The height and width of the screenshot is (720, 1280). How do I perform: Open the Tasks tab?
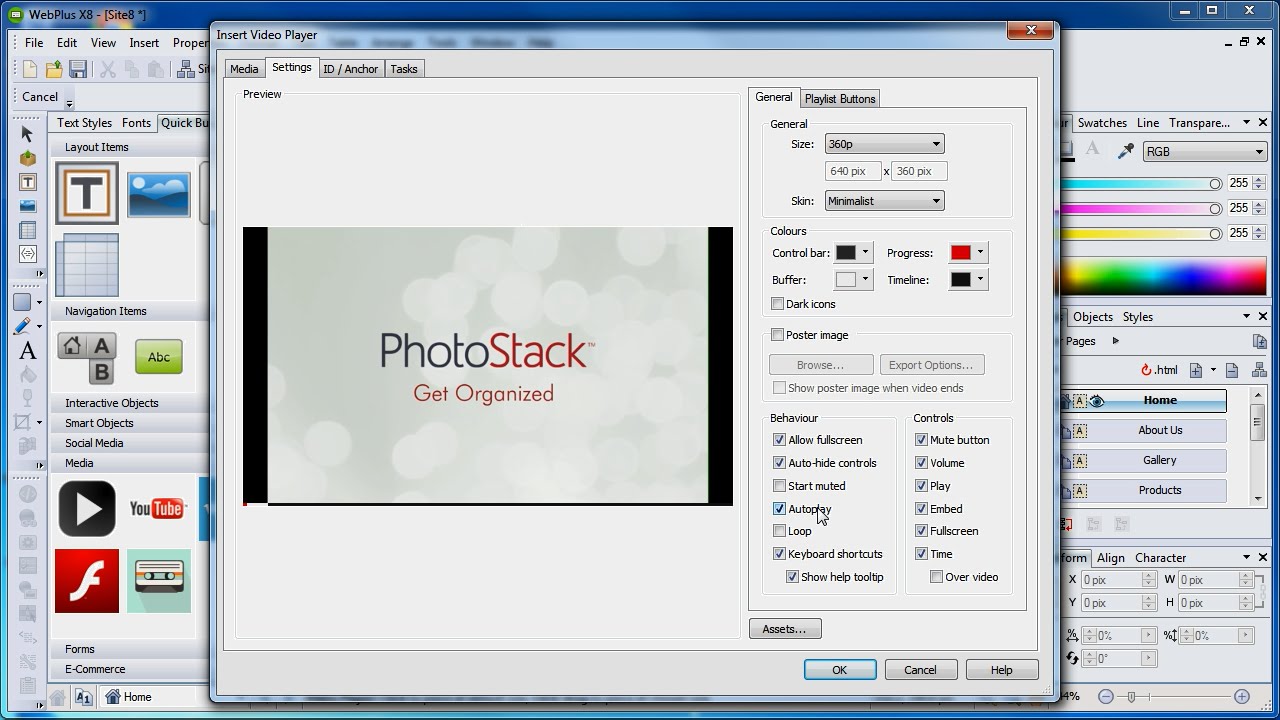tap(404, 69)
